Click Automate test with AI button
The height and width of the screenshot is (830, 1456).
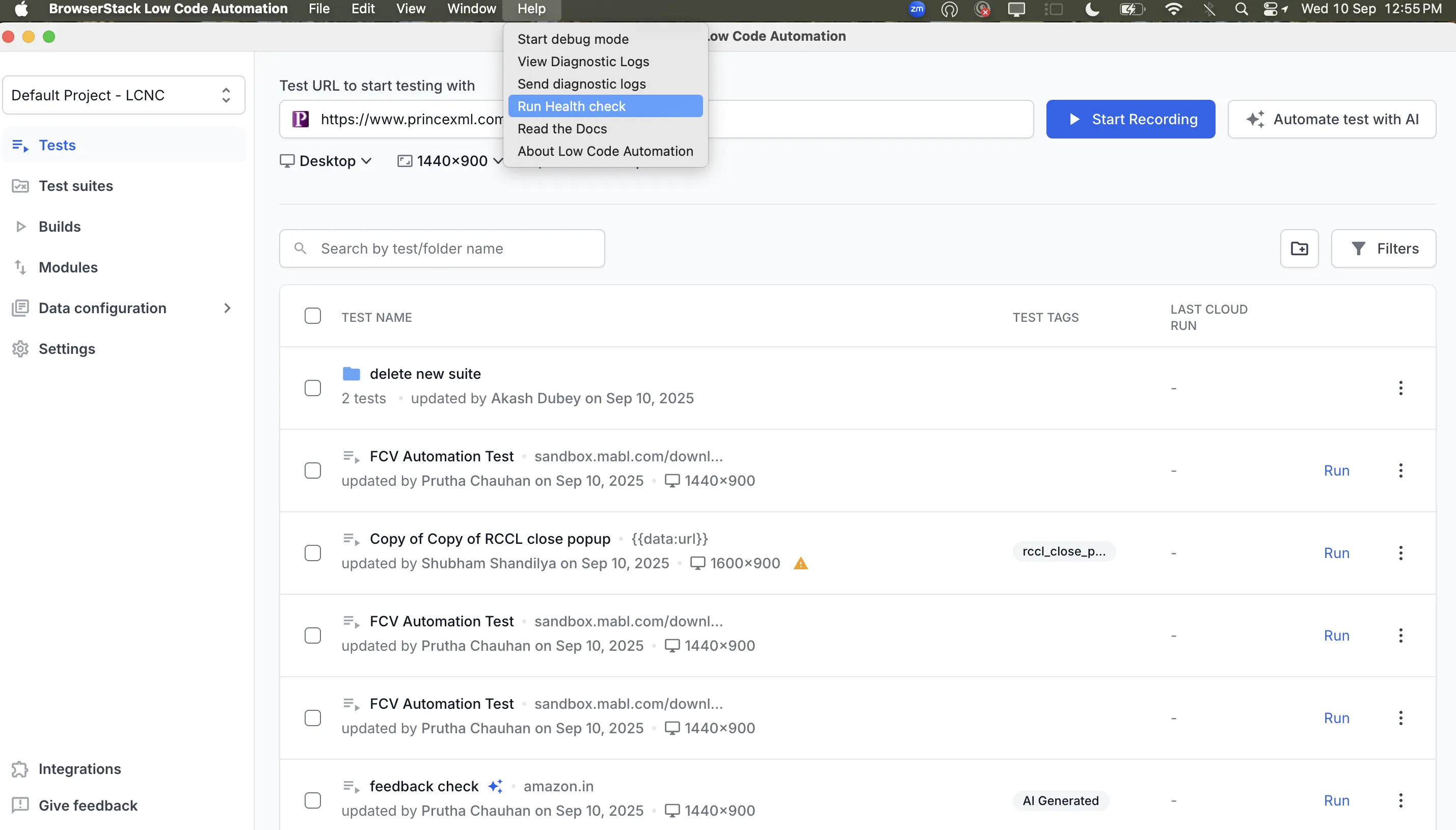(x=1332, y=119)
